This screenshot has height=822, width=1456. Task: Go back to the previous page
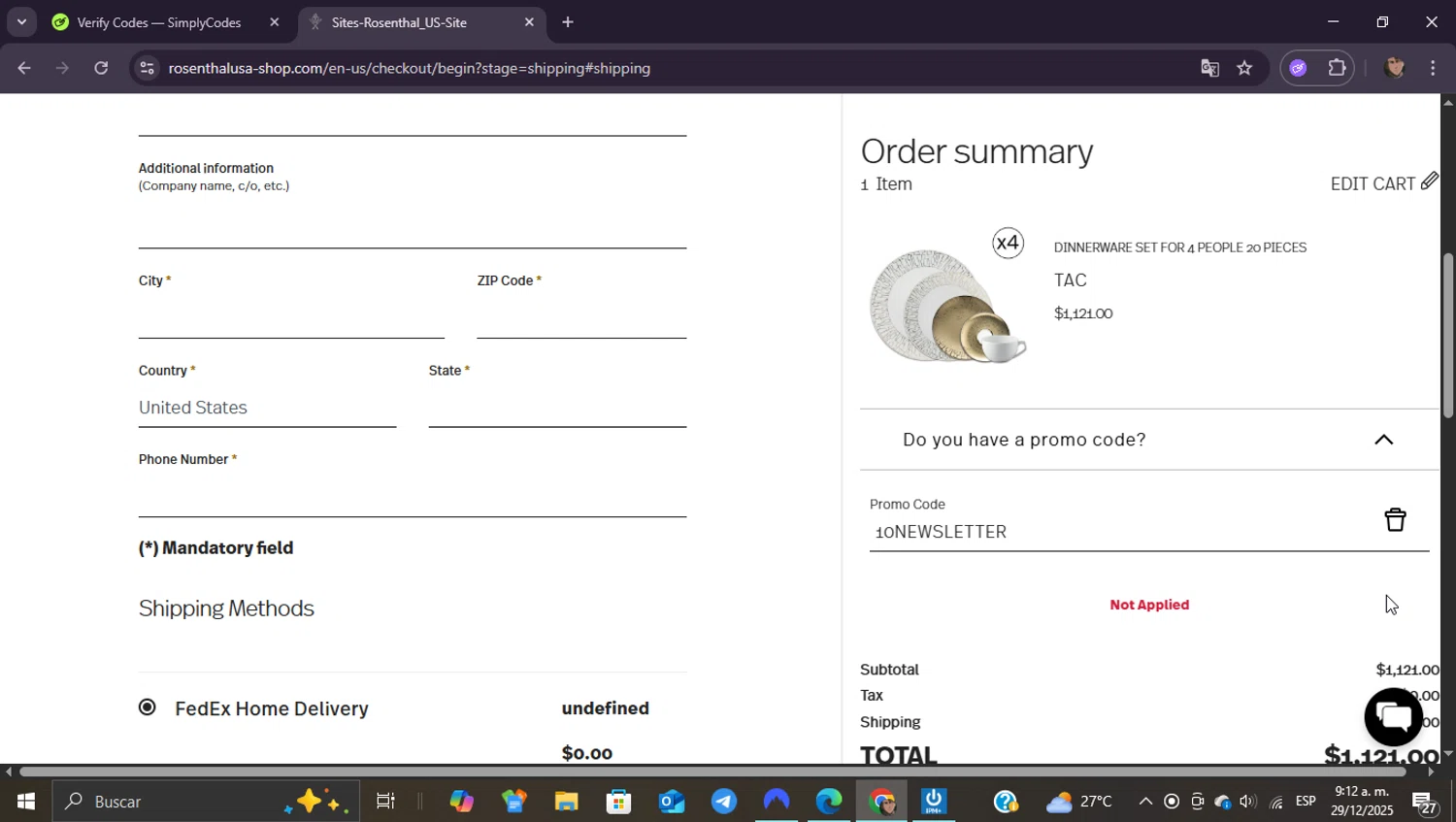coord(24,68)
